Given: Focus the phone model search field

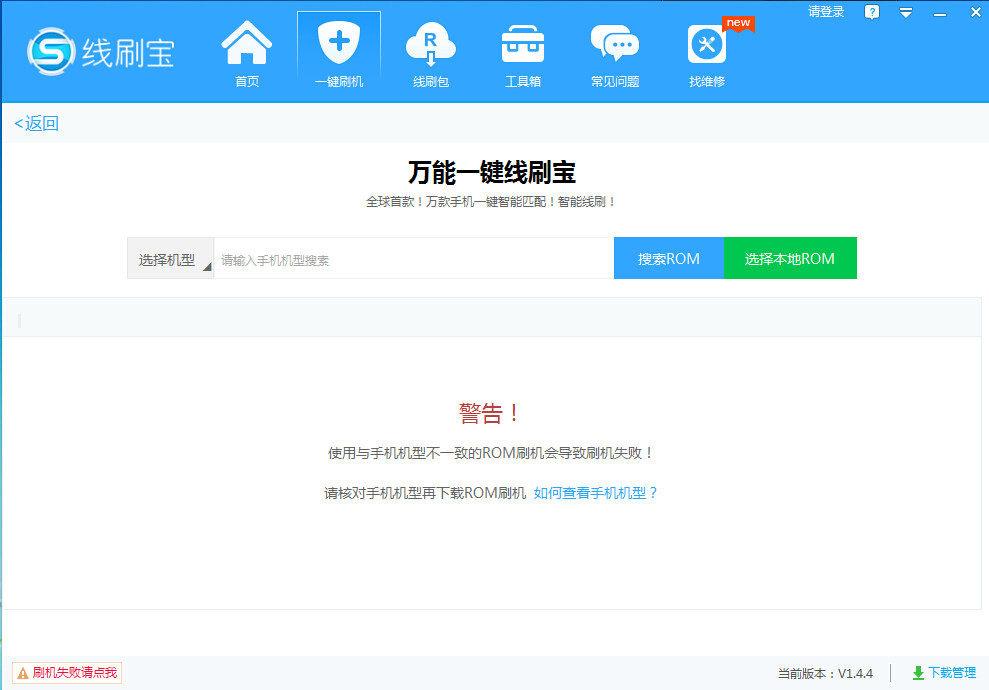Looking at the screenshot, I should tap(414, 259).
